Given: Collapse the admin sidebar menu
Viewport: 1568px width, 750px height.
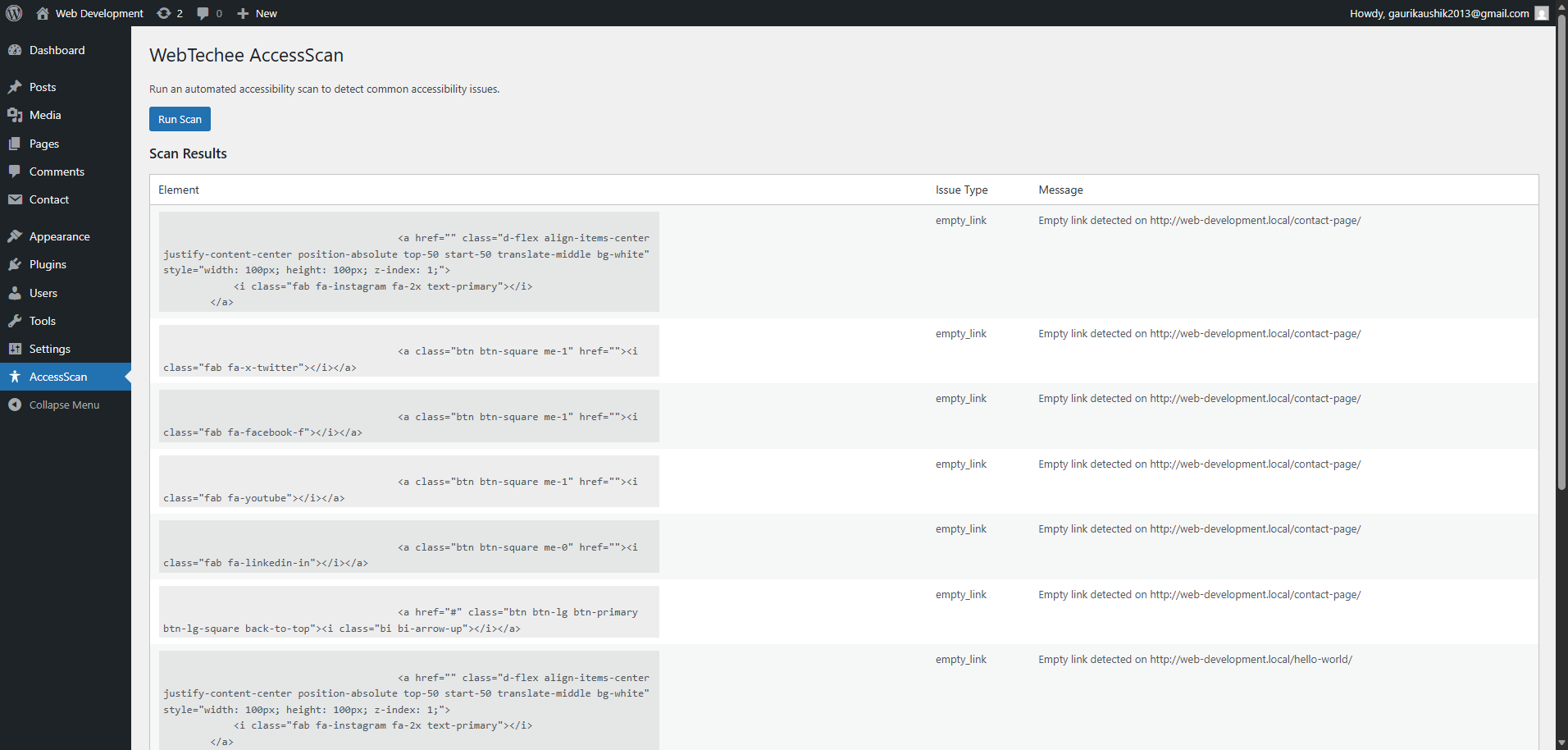Looking at the screenshot, I should 66,405.
